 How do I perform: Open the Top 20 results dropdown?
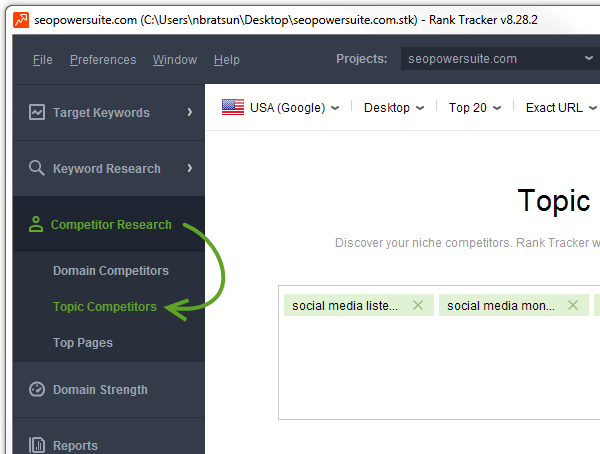[474, 108]
